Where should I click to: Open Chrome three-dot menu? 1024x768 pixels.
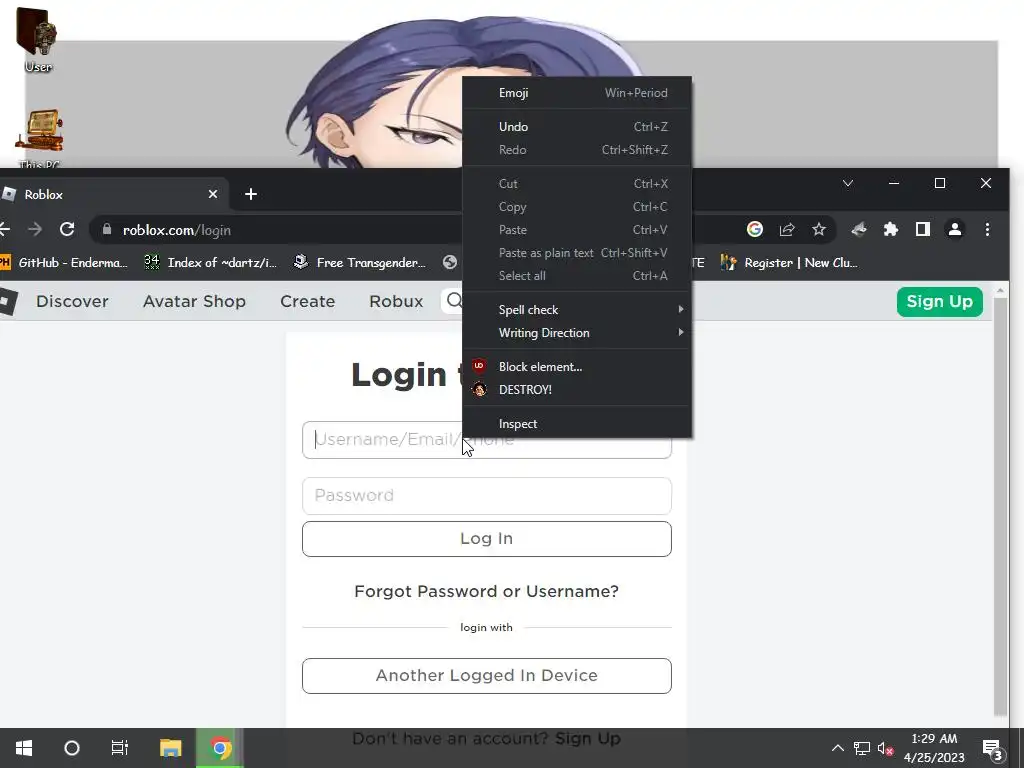click(987, 229)
